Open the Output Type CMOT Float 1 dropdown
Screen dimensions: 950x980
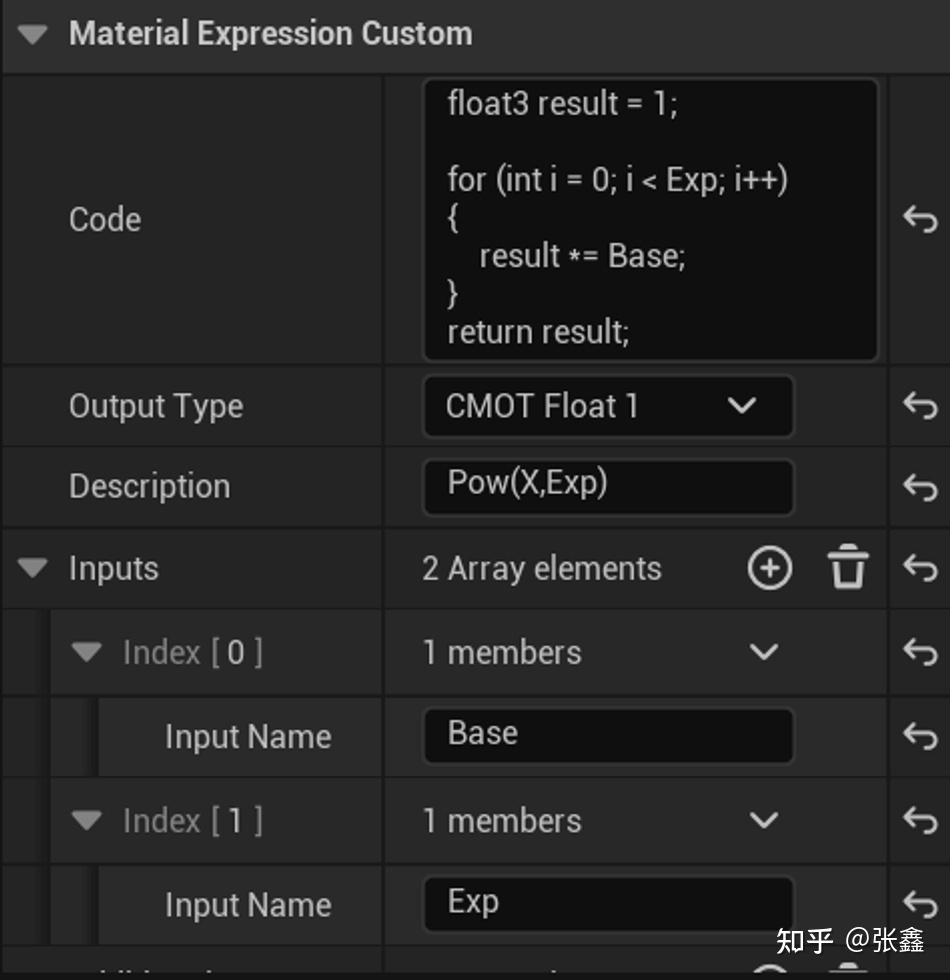point(607,406)
